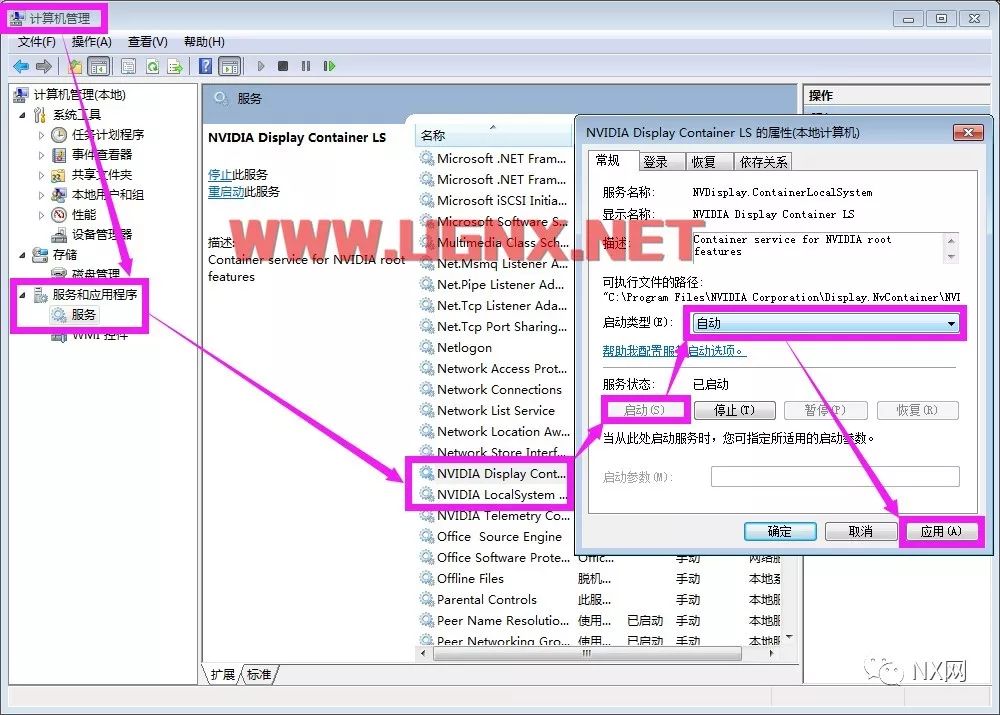Image resolution: width=1000 pixels, height=715 pixels.
Task: Expand the Shared Folders node arrow
Action: 41,175
